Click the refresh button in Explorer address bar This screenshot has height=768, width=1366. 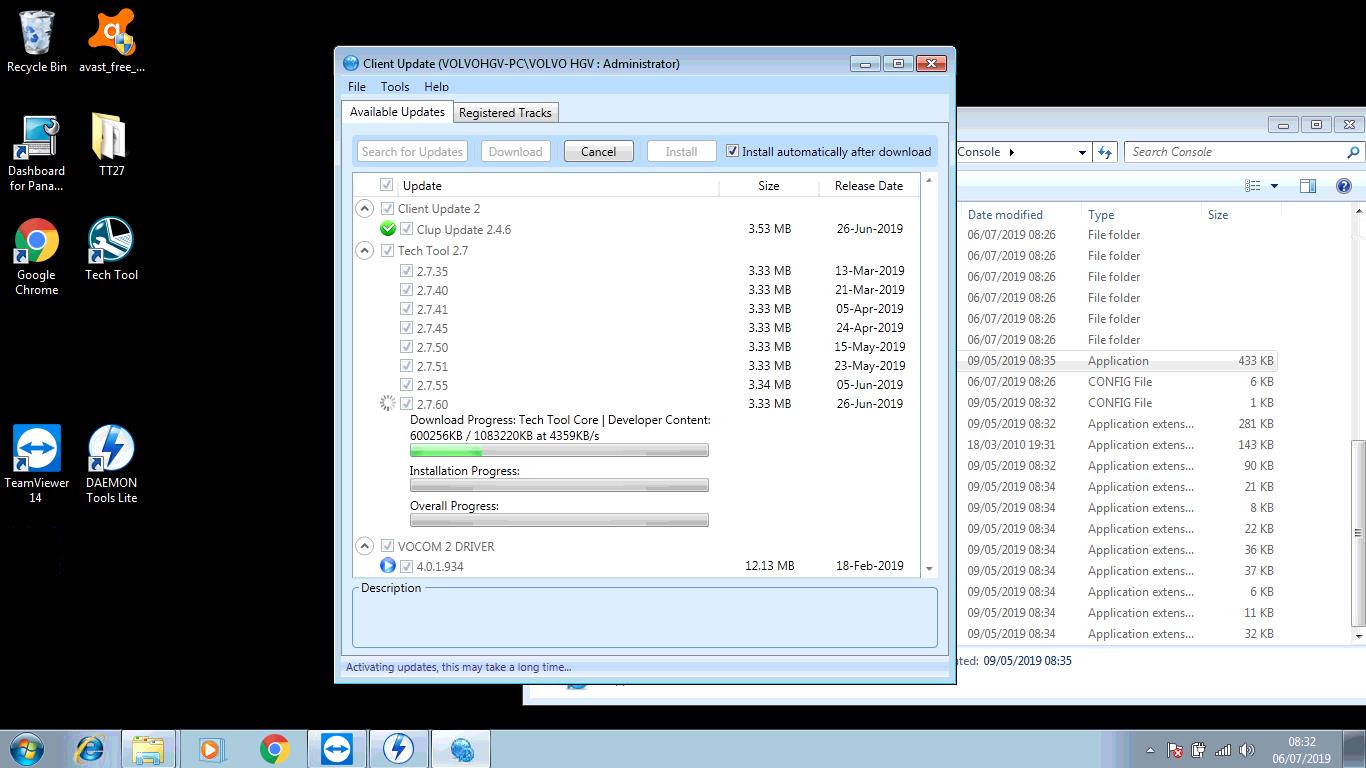pos(1105,152)
